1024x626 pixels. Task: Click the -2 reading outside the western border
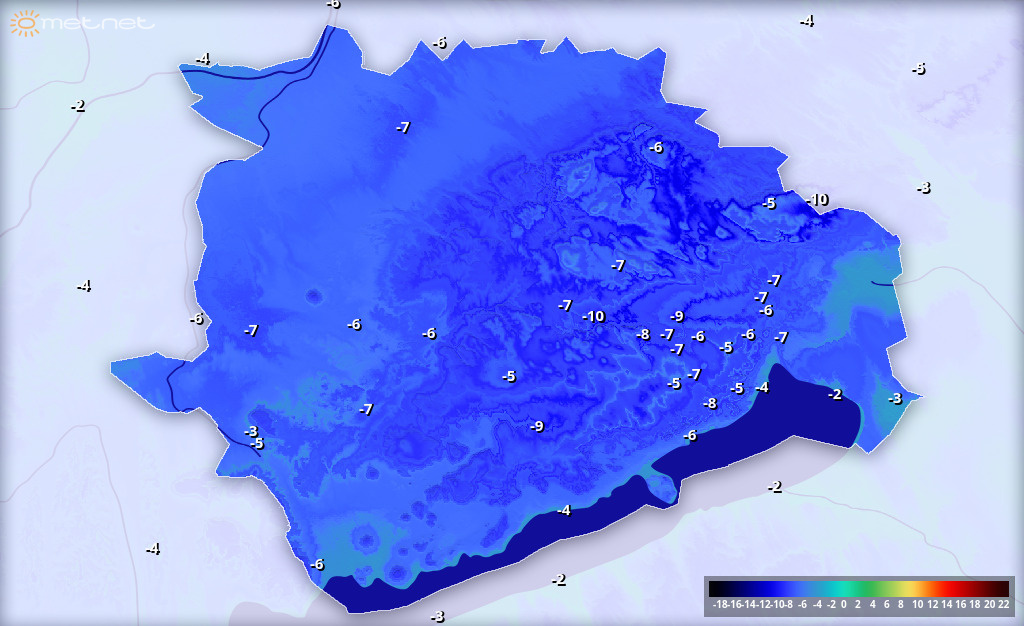click(78, 106)
